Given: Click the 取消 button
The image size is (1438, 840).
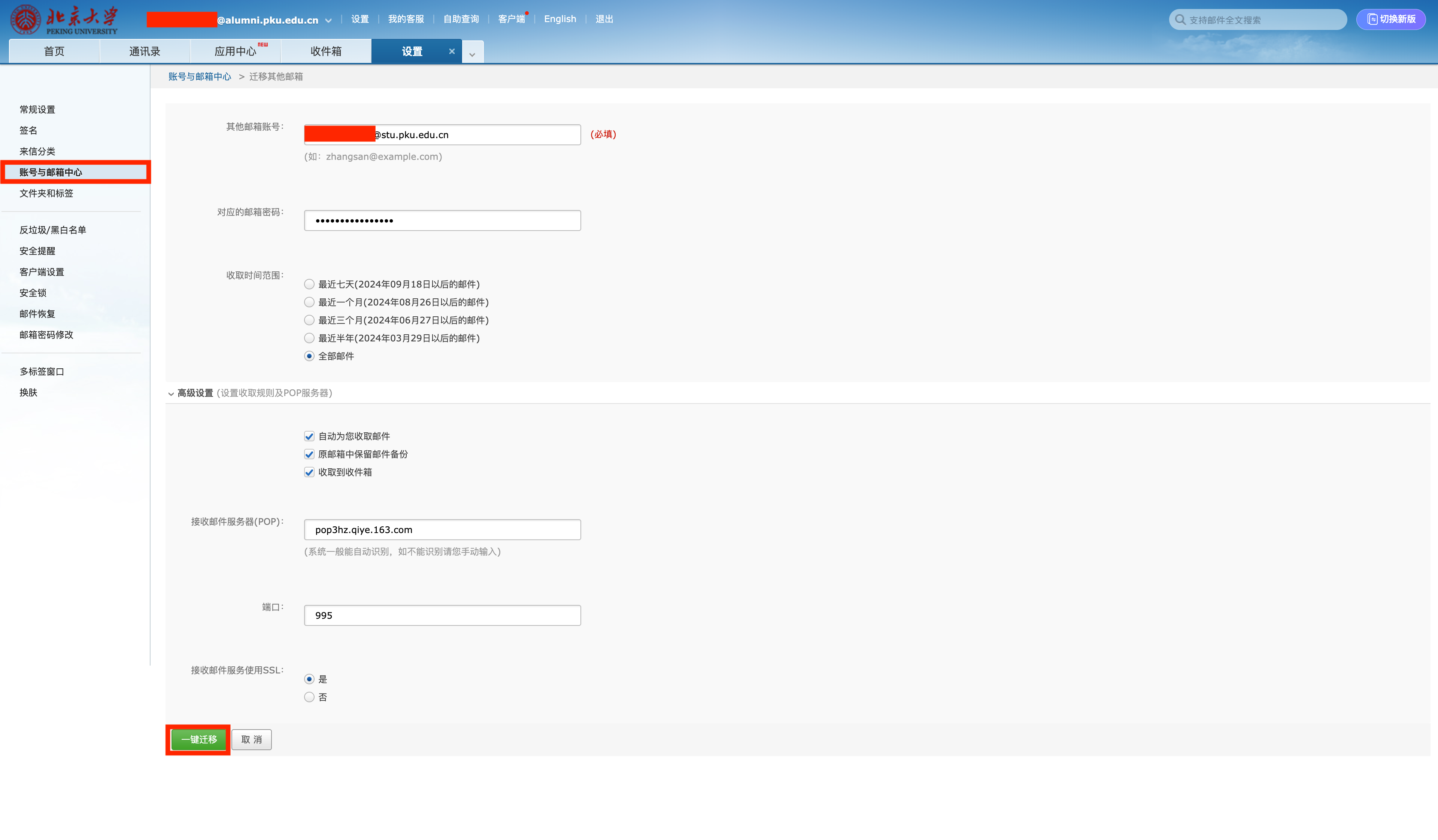Looking at the screenshot, I should tap(251, 739).
